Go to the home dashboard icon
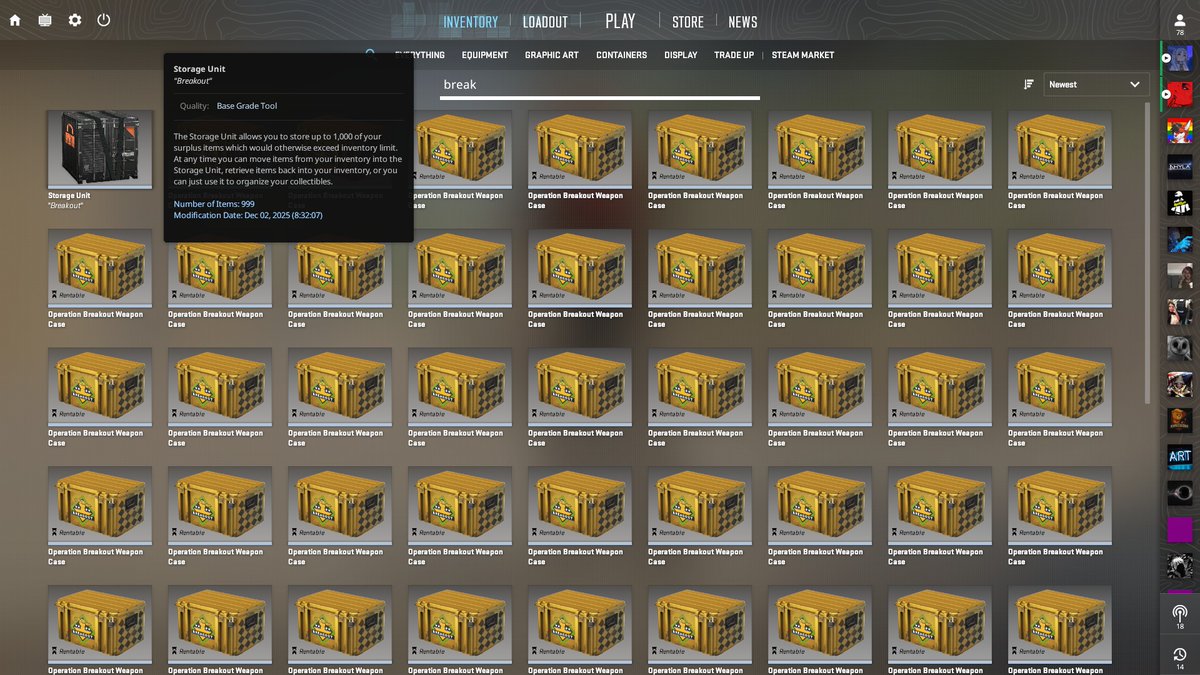Image resolution: width=1200 pixels, height=675 pixels. point(15,20)
